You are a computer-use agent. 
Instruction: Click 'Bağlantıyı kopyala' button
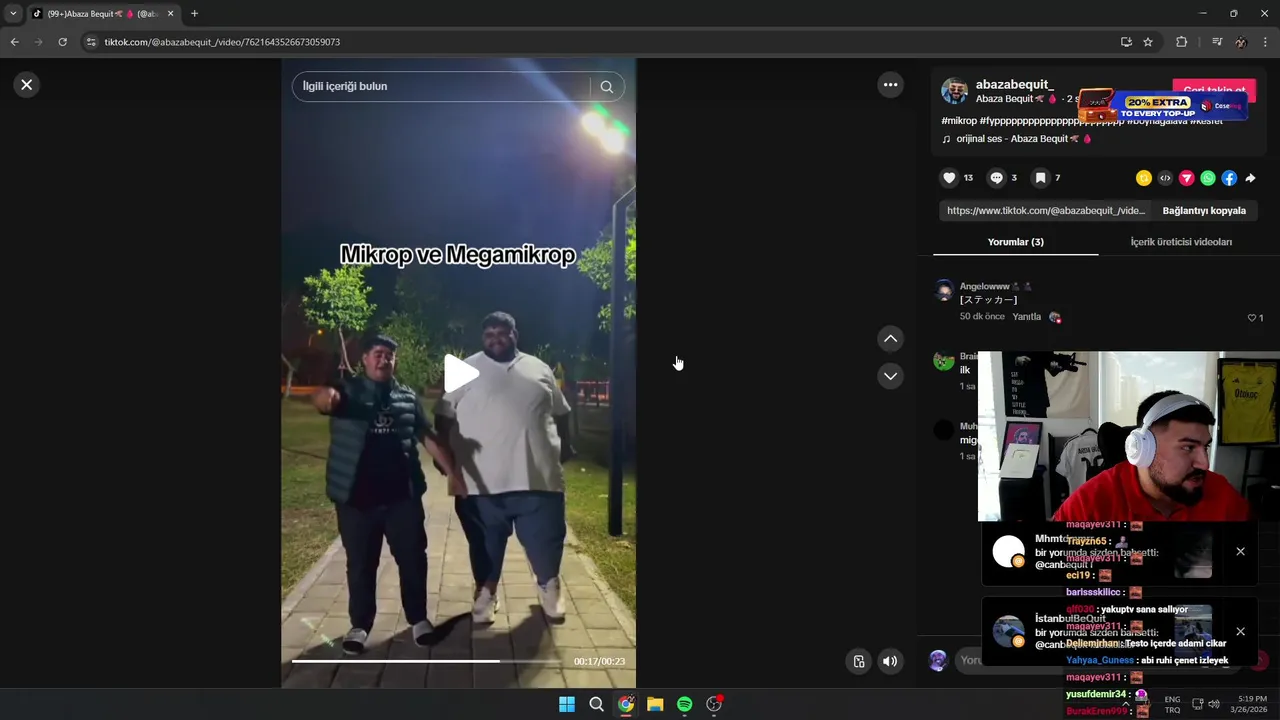tap(1204, 211)
